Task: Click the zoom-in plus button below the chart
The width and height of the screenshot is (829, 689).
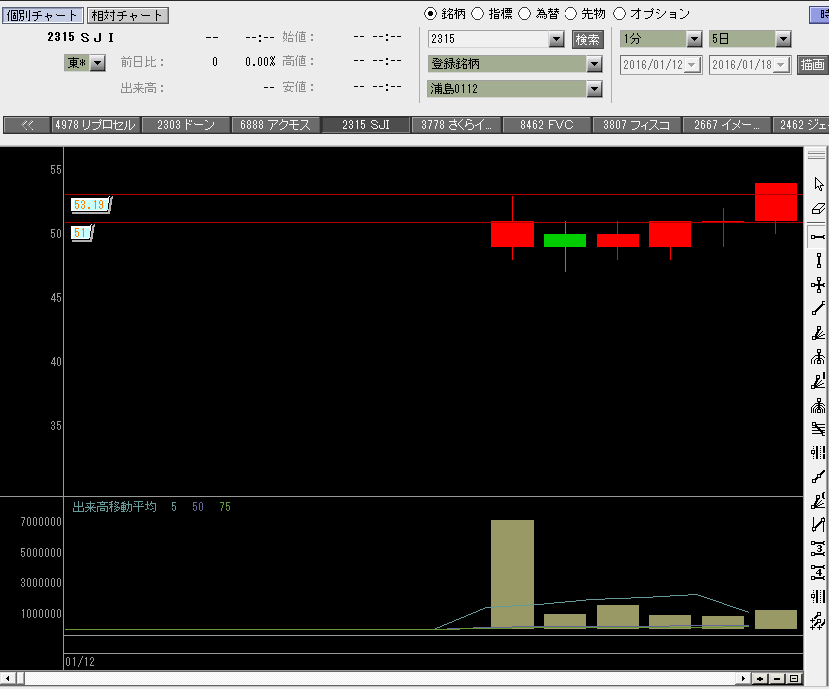Action: pyautogui.click(x=760, y=678)
